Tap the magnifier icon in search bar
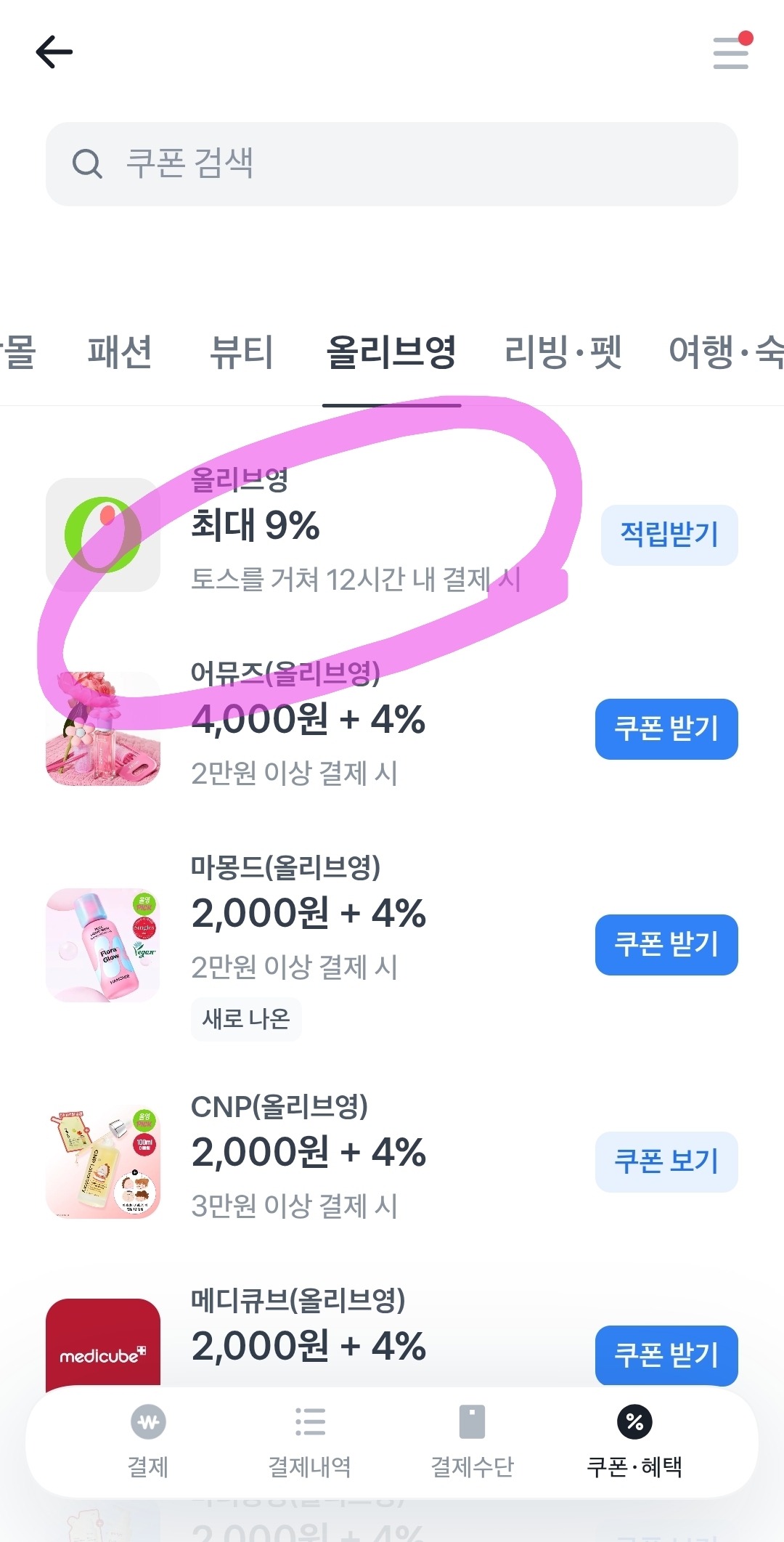The image size is (784, 1542). (x=87, y=164)
